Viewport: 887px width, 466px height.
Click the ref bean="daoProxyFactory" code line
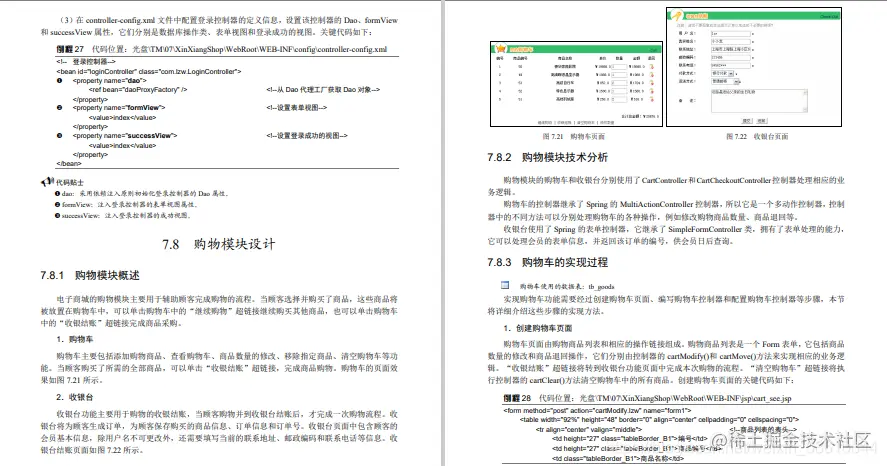138,89
